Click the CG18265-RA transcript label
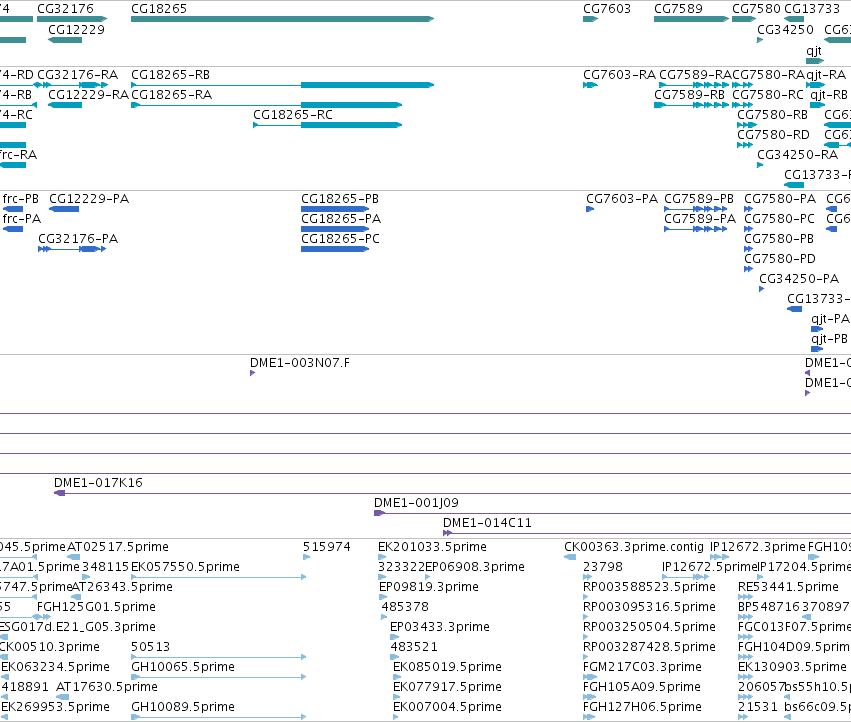 [172, 94]
